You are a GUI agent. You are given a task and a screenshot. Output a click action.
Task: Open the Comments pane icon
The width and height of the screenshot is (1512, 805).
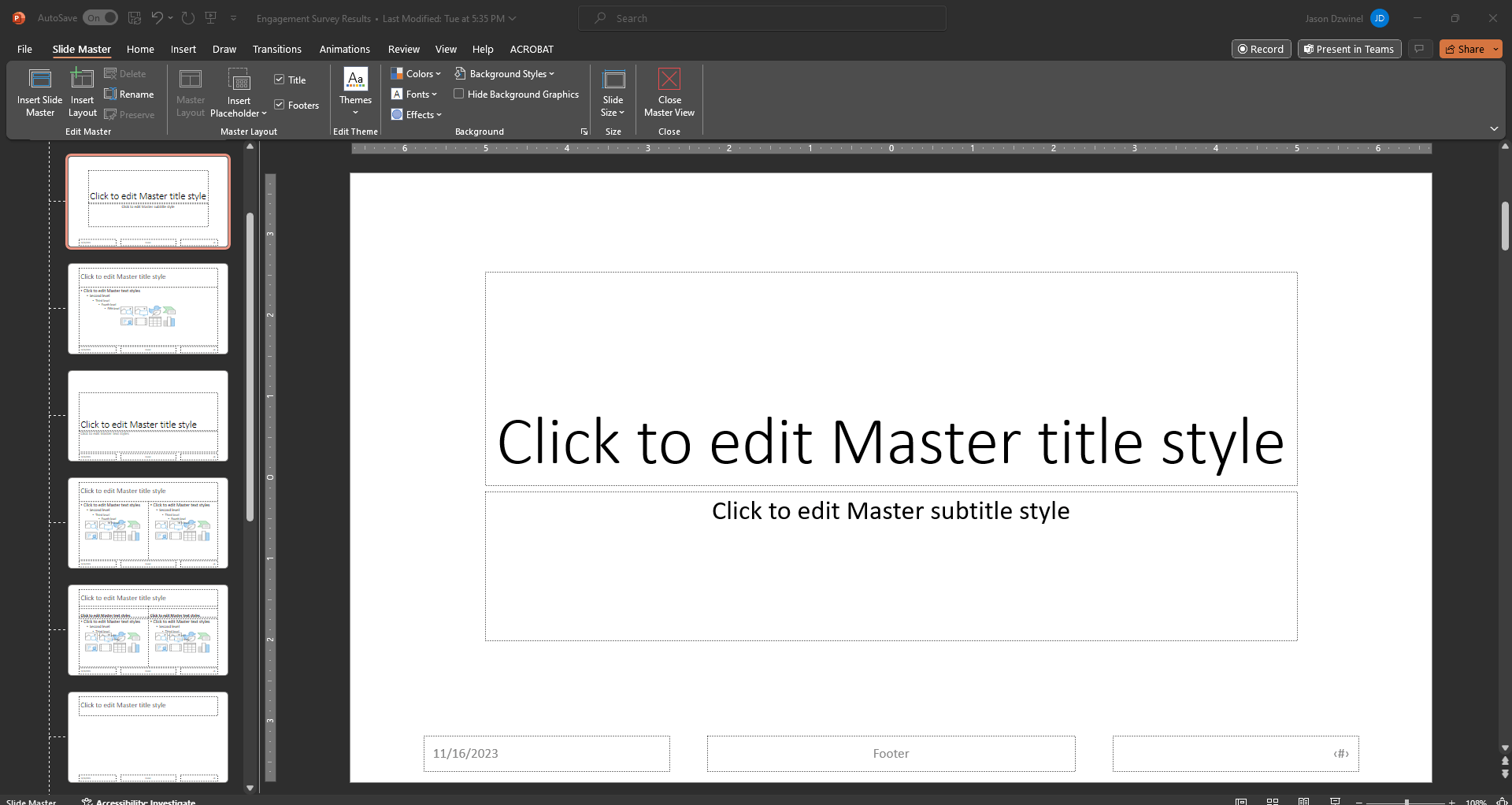pyautogui.click(x=1419, y=49)
